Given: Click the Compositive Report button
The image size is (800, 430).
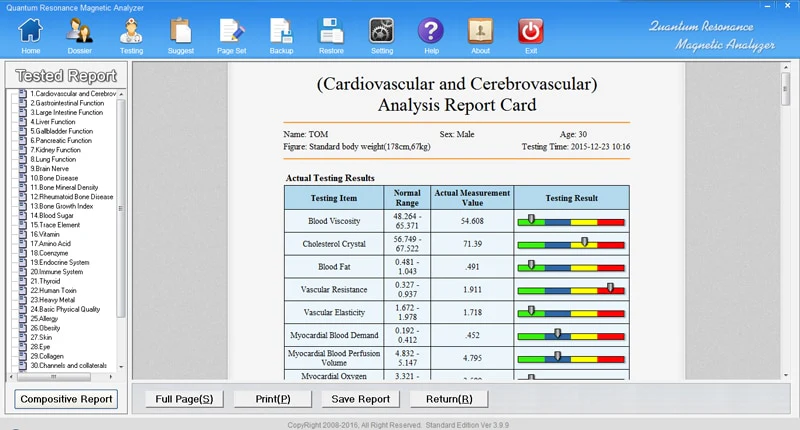Looking at the screenshot, I should [x=66, y=399].
